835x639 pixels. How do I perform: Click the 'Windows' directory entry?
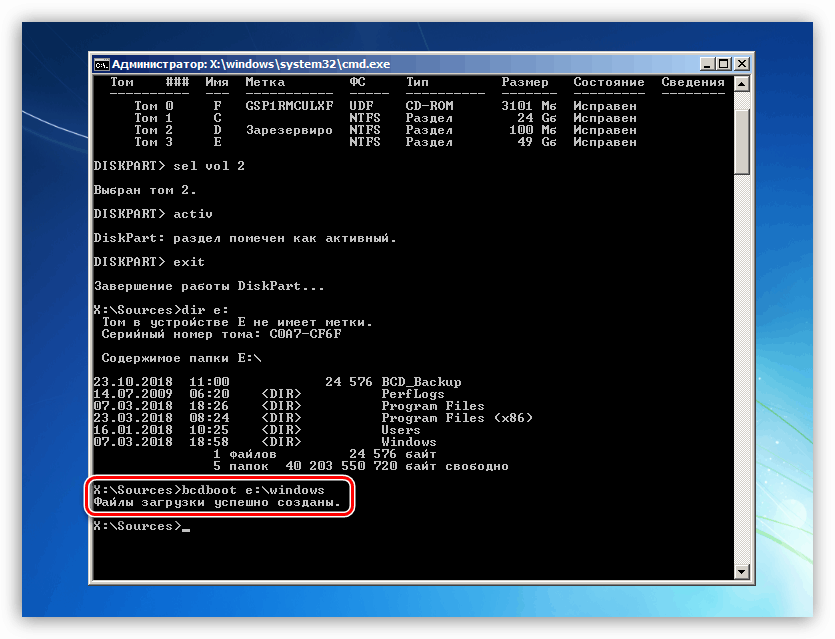coord(409,442)
